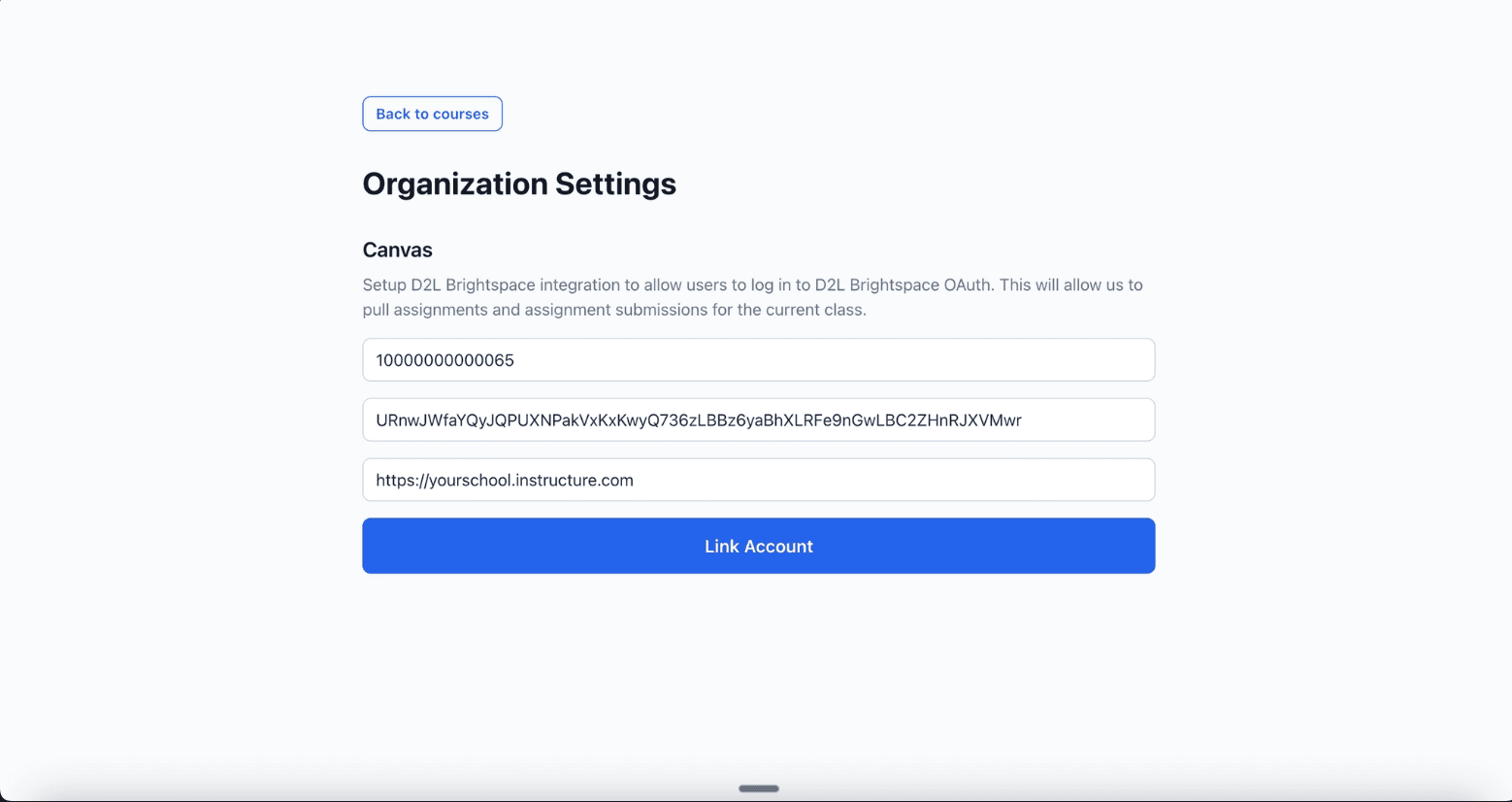Click the Organization Settings page title
The height and width of the screenshot is (802, 1512).
point(518,184)
